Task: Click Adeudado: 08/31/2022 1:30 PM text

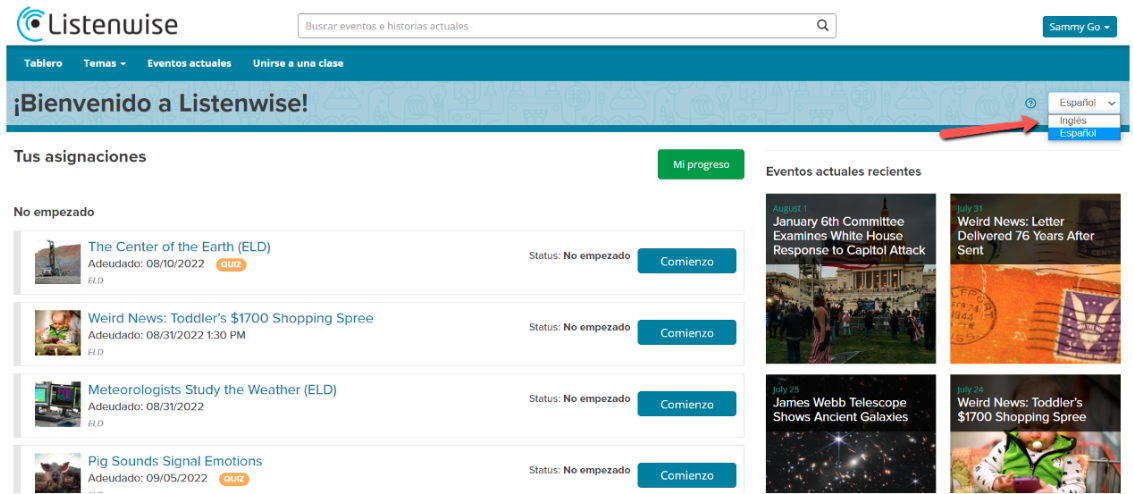Action: point(167,335)
